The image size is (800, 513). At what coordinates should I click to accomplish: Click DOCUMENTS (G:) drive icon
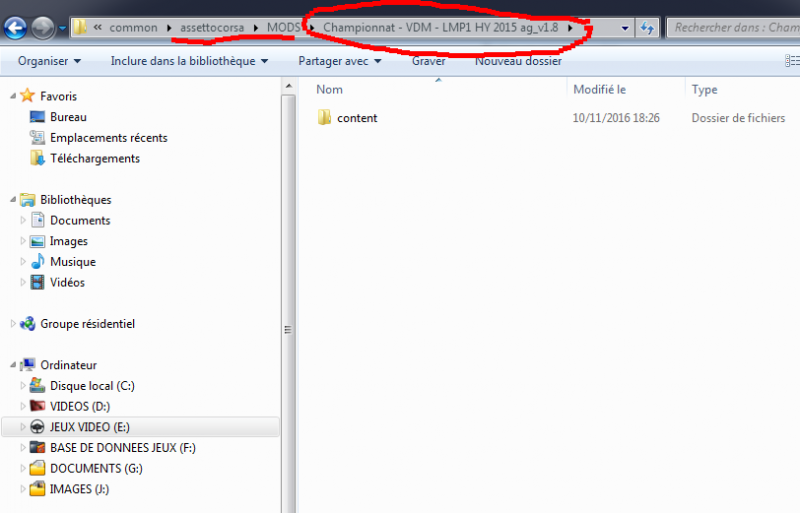click(37, 468)
